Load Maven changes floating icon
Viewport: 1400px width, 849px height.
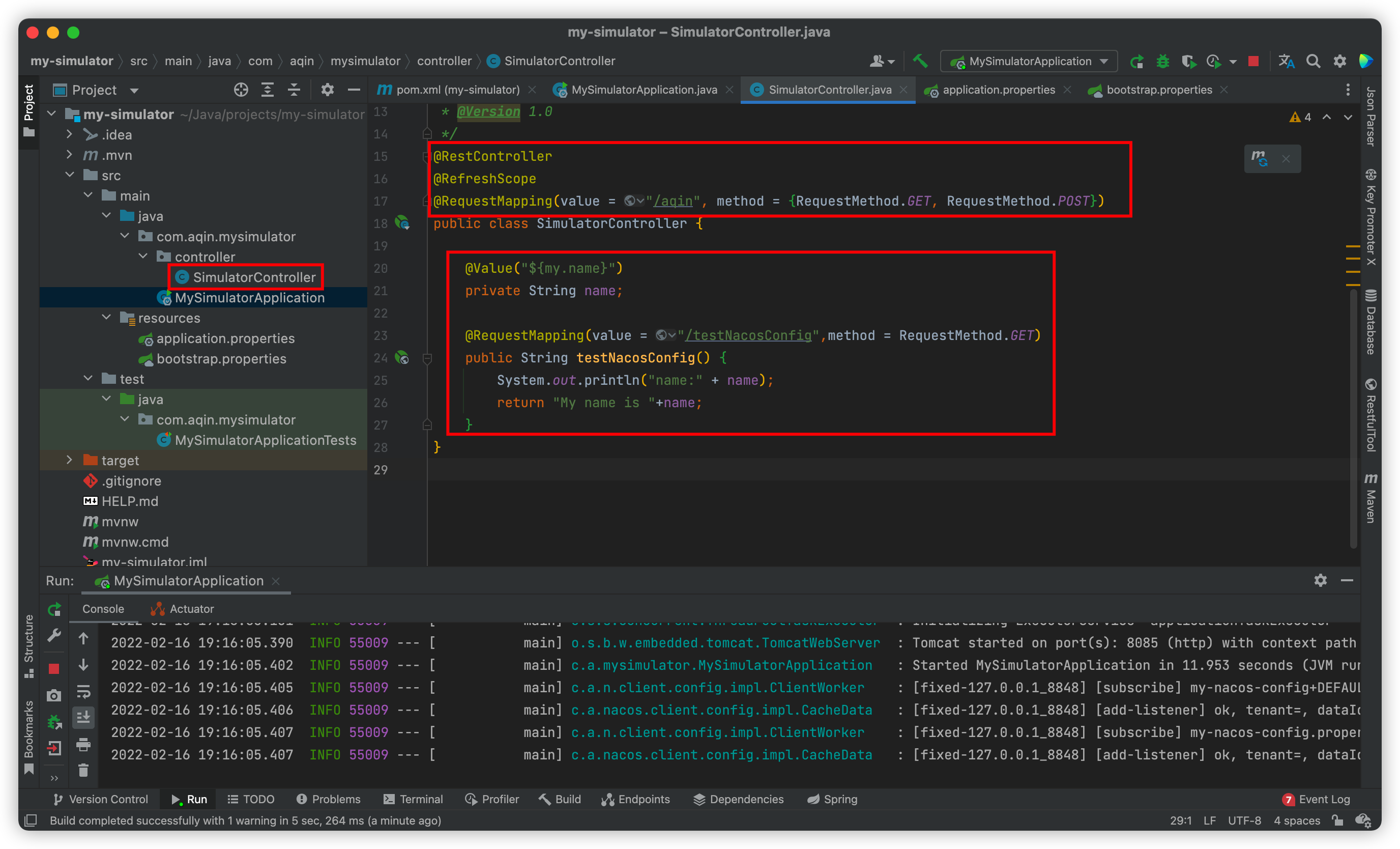(x=1259, y=158)
